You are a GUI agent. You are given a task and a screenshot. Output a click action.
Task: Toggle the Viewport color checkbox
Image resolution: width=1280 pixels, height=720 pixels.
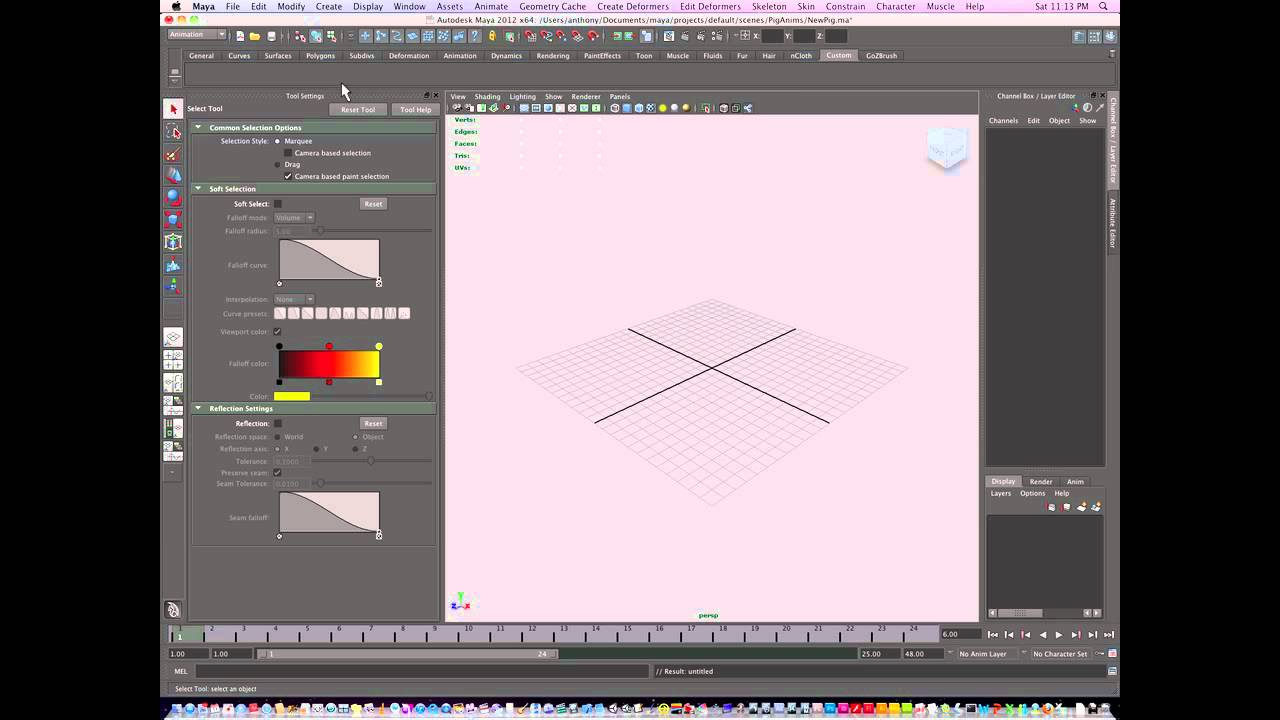(x=277, y=332)
